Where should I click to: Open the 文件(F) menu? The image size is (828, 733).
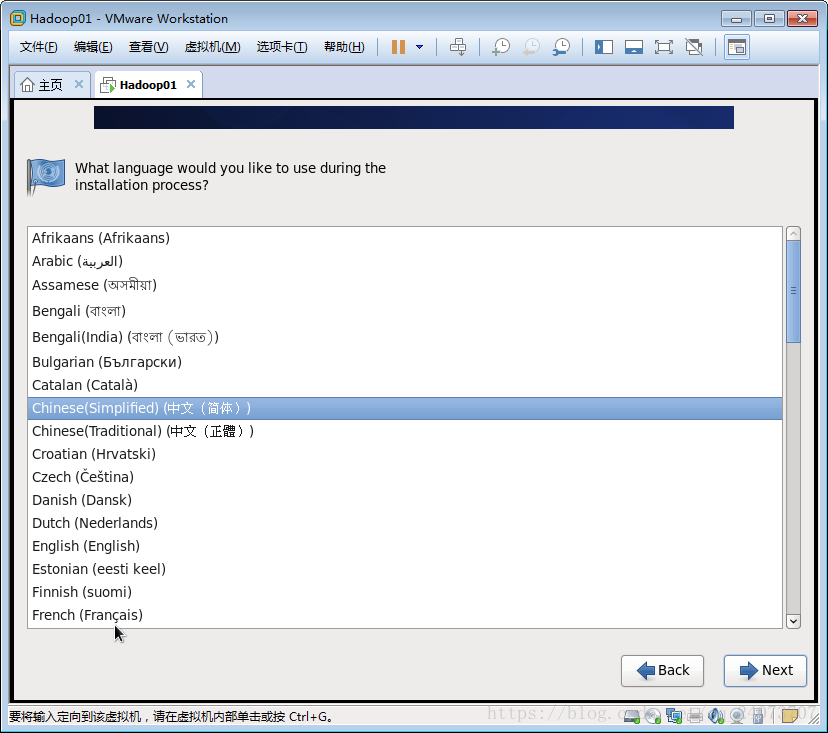point(39,47)
